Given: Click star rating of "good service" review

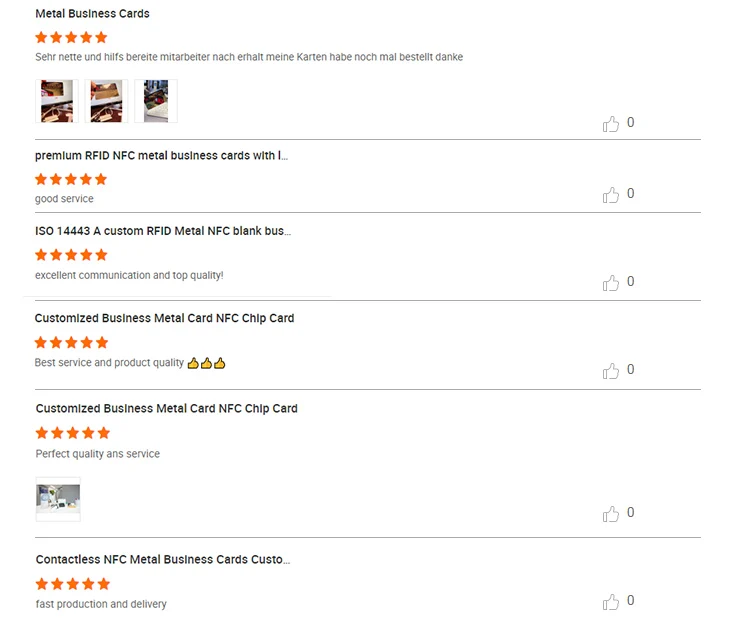Looking at the screenshot, I should (x=71, y=179).
